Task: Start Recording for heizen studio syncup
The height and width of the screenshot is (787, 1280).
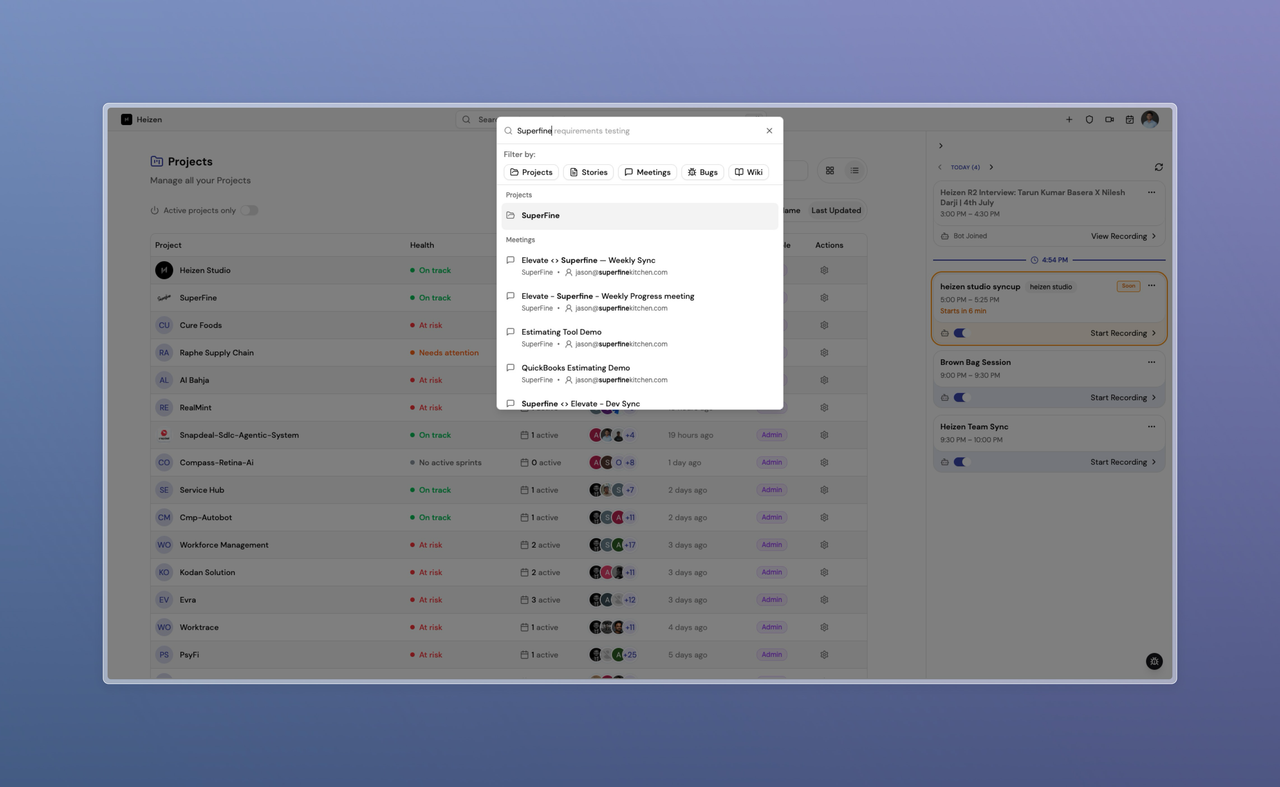Action: click(1123, 334)
